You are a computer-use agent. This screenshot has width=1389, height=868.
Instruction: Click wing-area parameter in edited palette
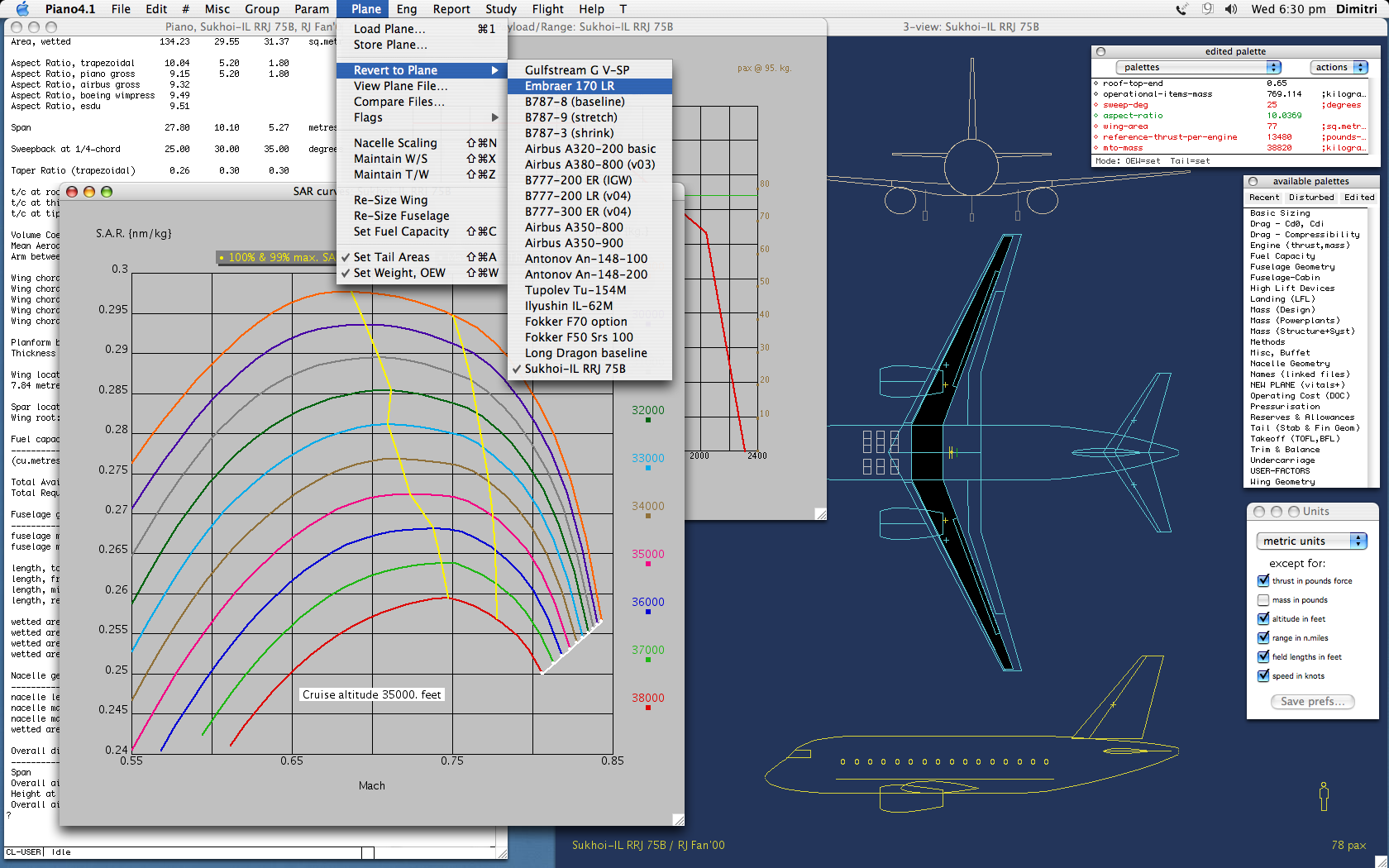(x=1125, y=126)
